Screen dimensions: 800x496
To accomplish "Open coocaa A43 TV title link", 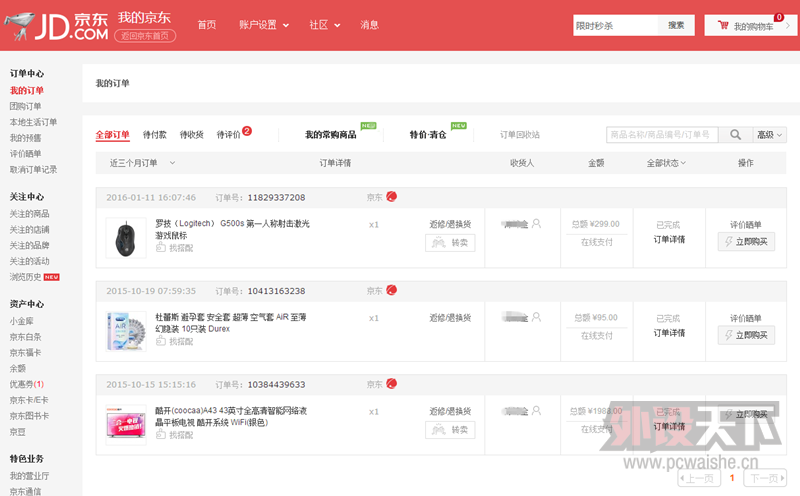I will pyautogui.click(x=231, y=416).
